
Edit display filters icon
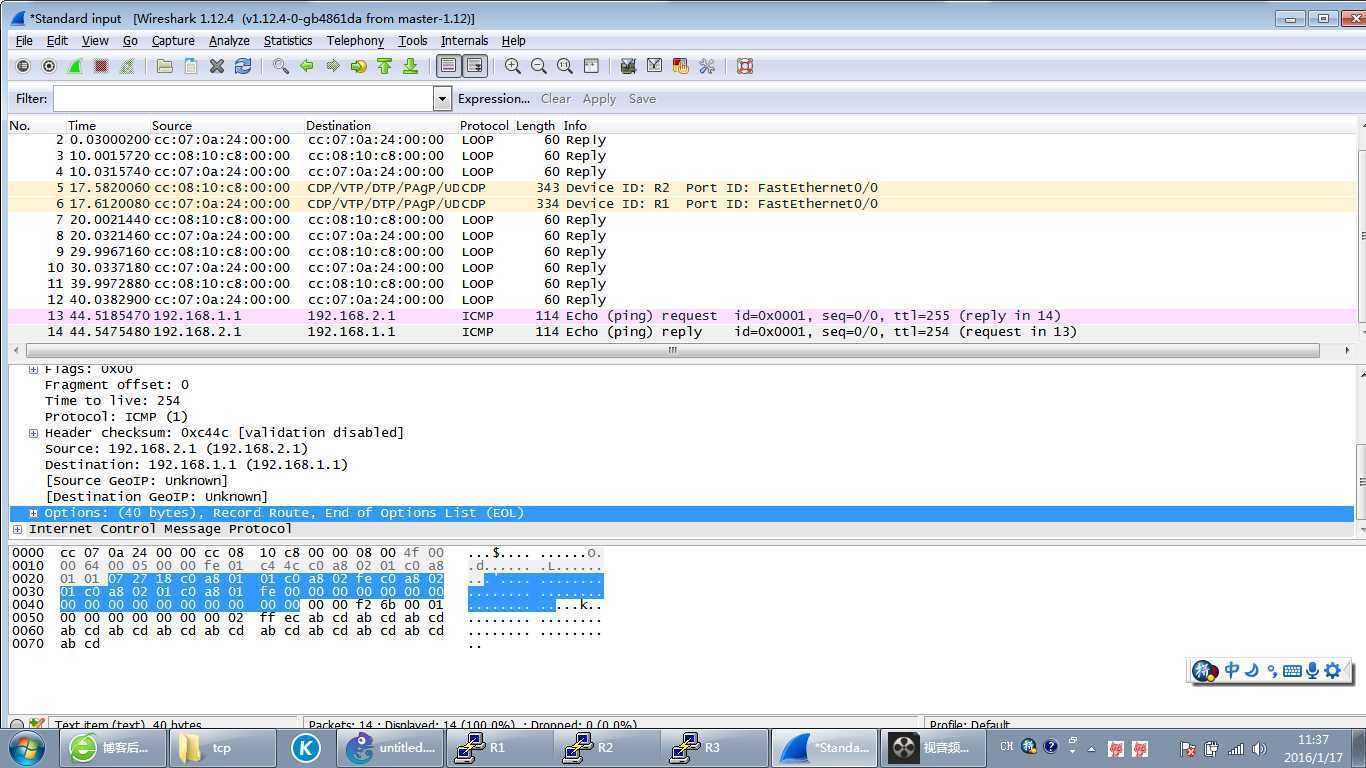655,66
